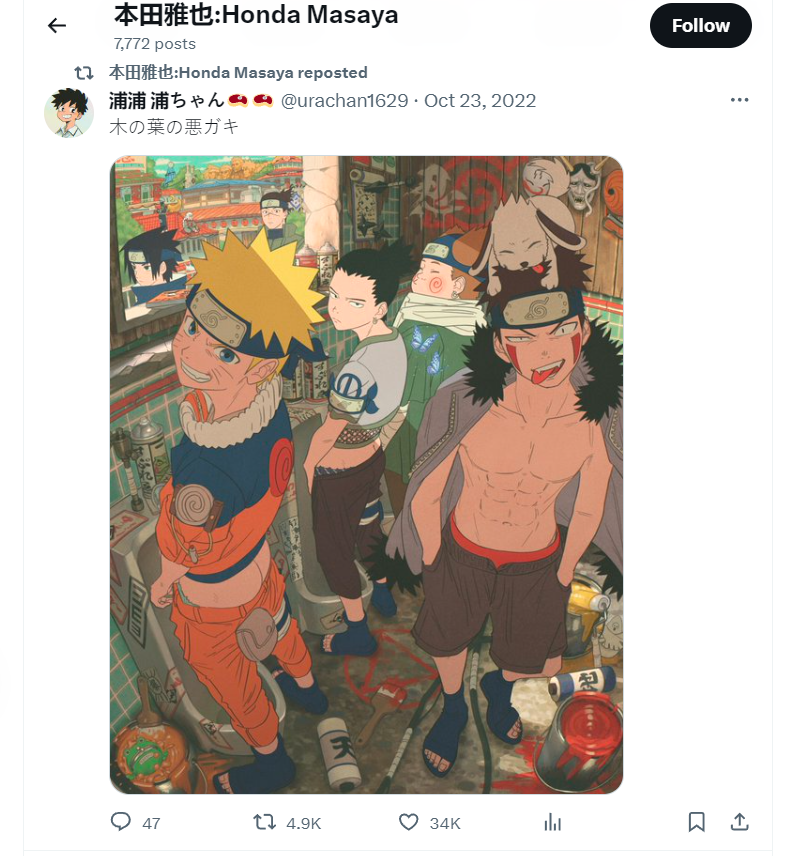View post analytics bar chart icon

coord(552,822)
